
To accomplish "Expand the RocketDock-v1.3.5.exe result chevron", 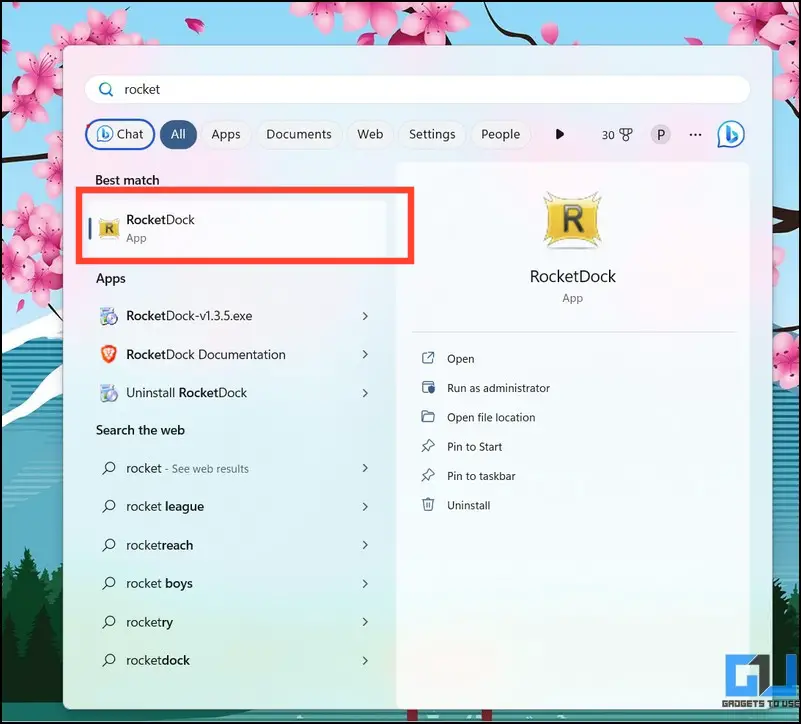I will coord(365,316).
